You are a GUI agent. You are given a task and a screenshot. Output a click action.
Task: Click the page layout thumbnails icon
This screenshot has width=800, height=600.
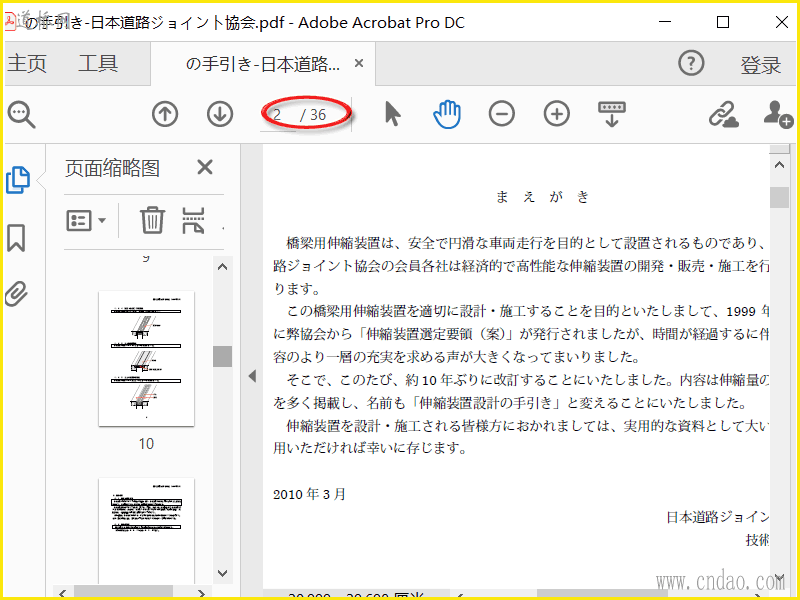click(193, 220)
